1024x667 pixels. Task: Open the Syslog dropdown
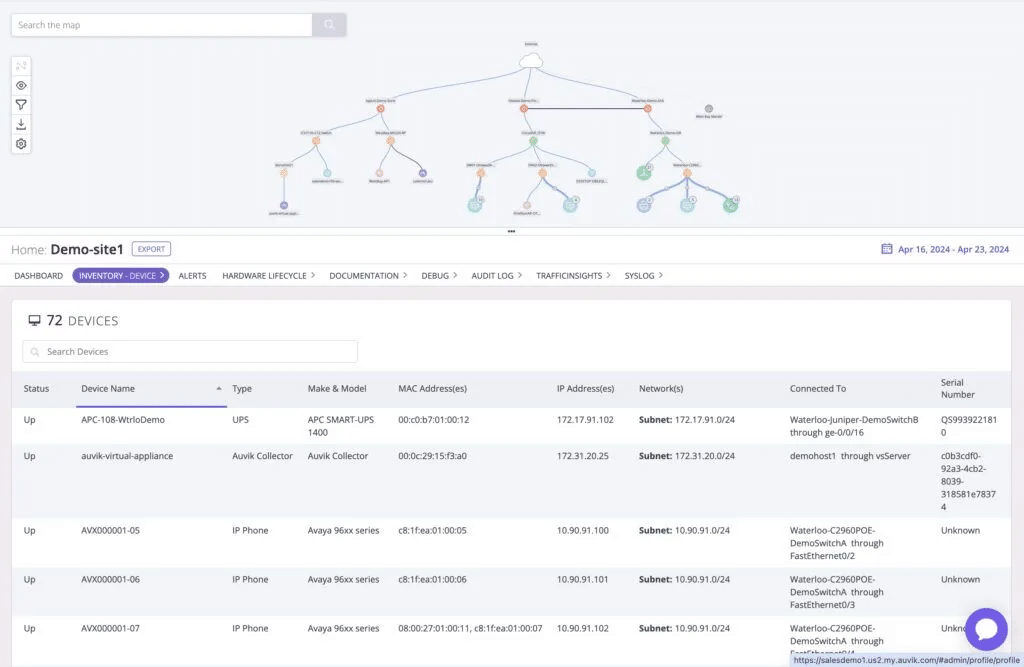662,275
